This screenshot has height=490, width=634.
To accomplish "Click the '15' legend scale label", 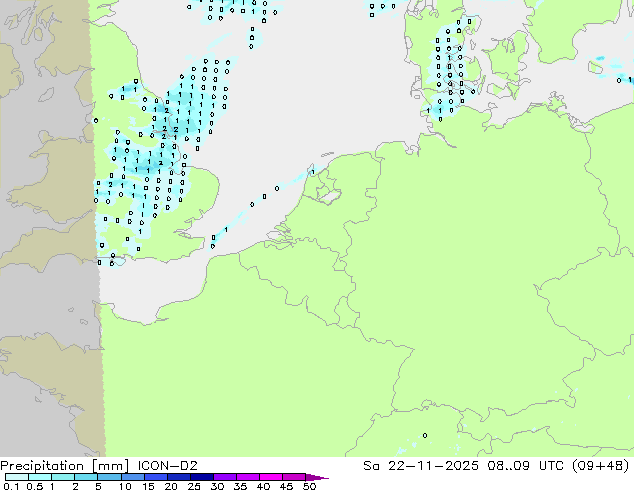I will point(148,486).
